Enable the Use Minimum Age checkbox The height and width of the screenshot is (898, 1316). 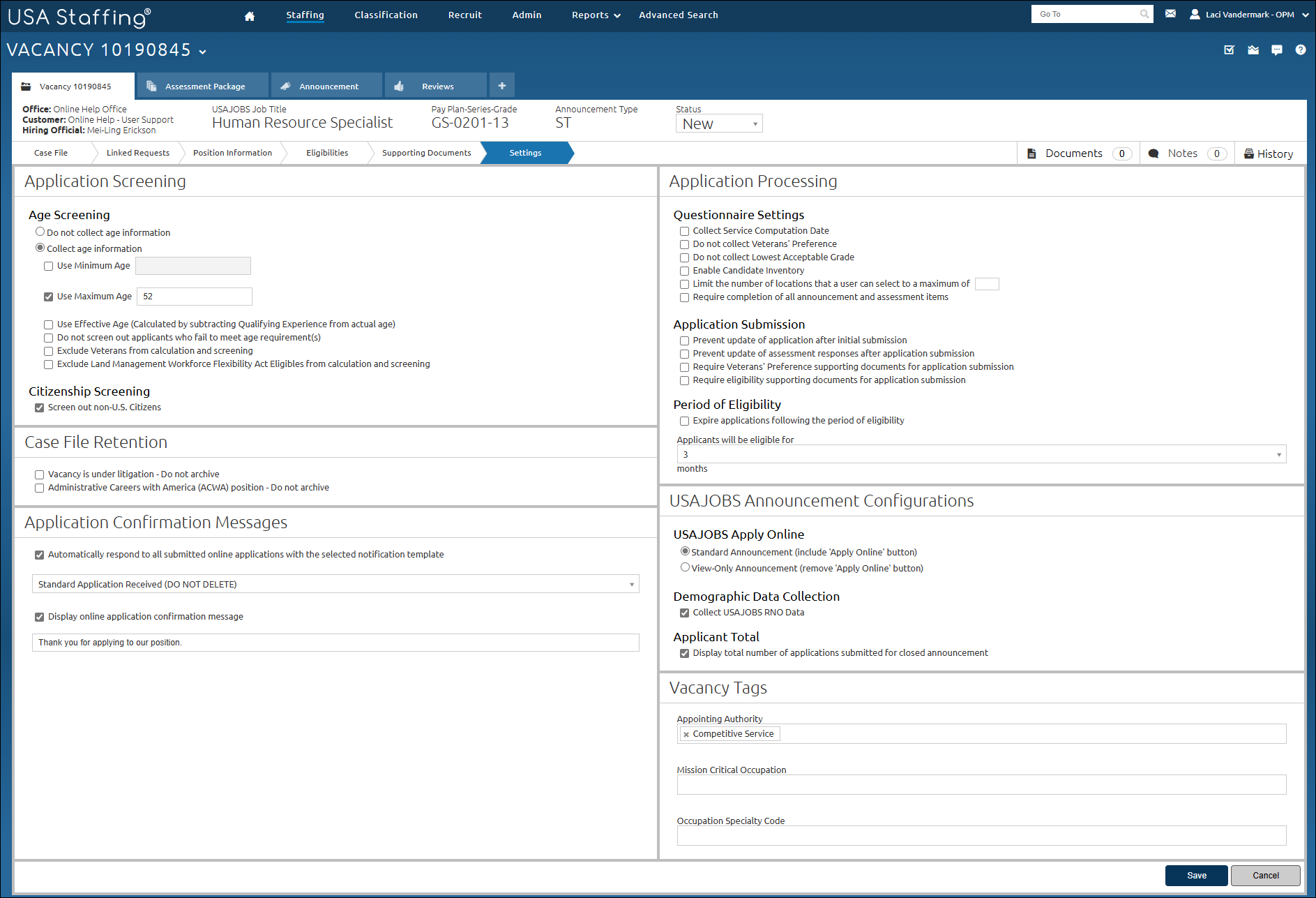(x=49, y=266)
